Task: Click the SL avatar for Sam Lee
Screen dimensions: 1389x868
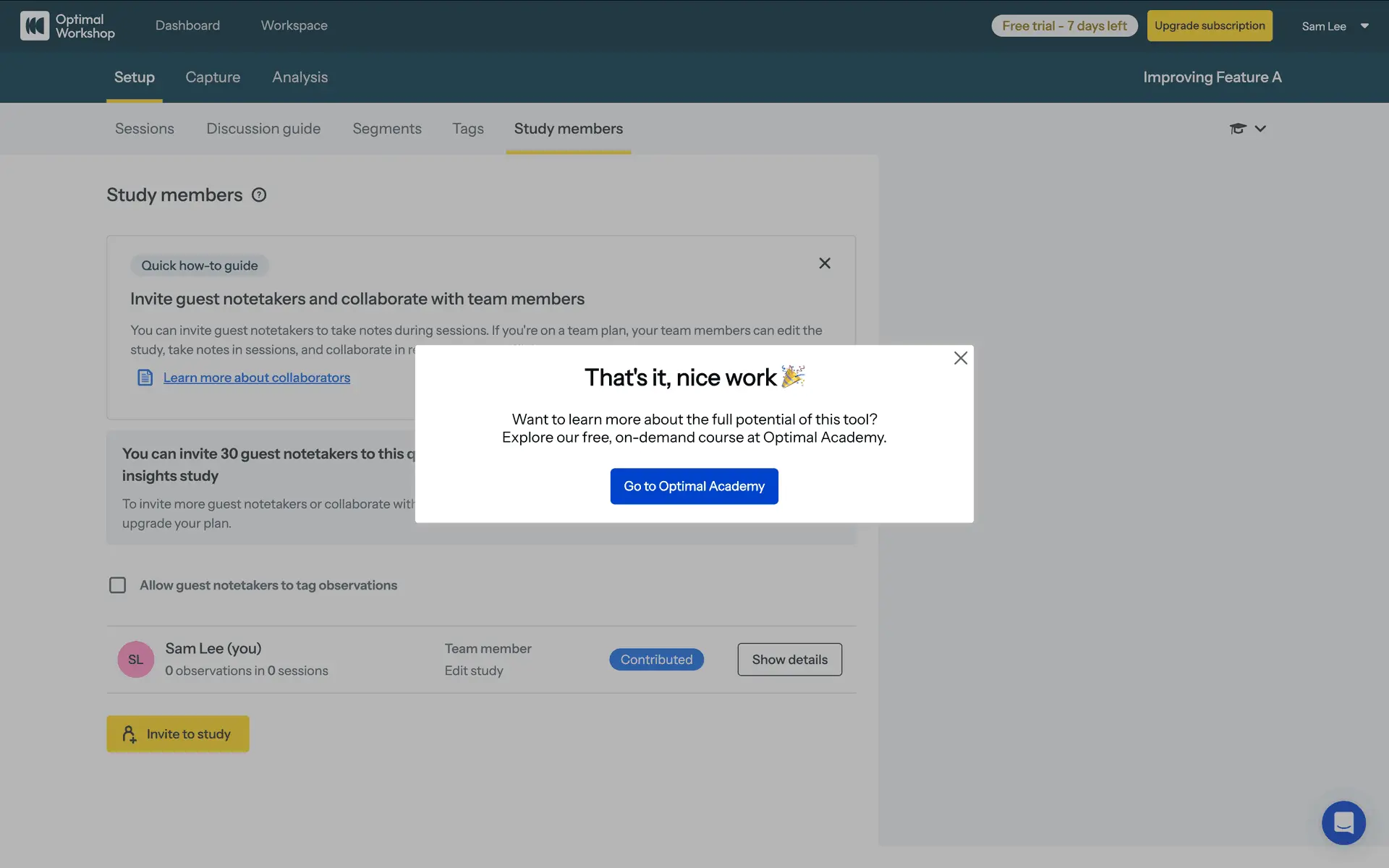Action: click(135, 659)
